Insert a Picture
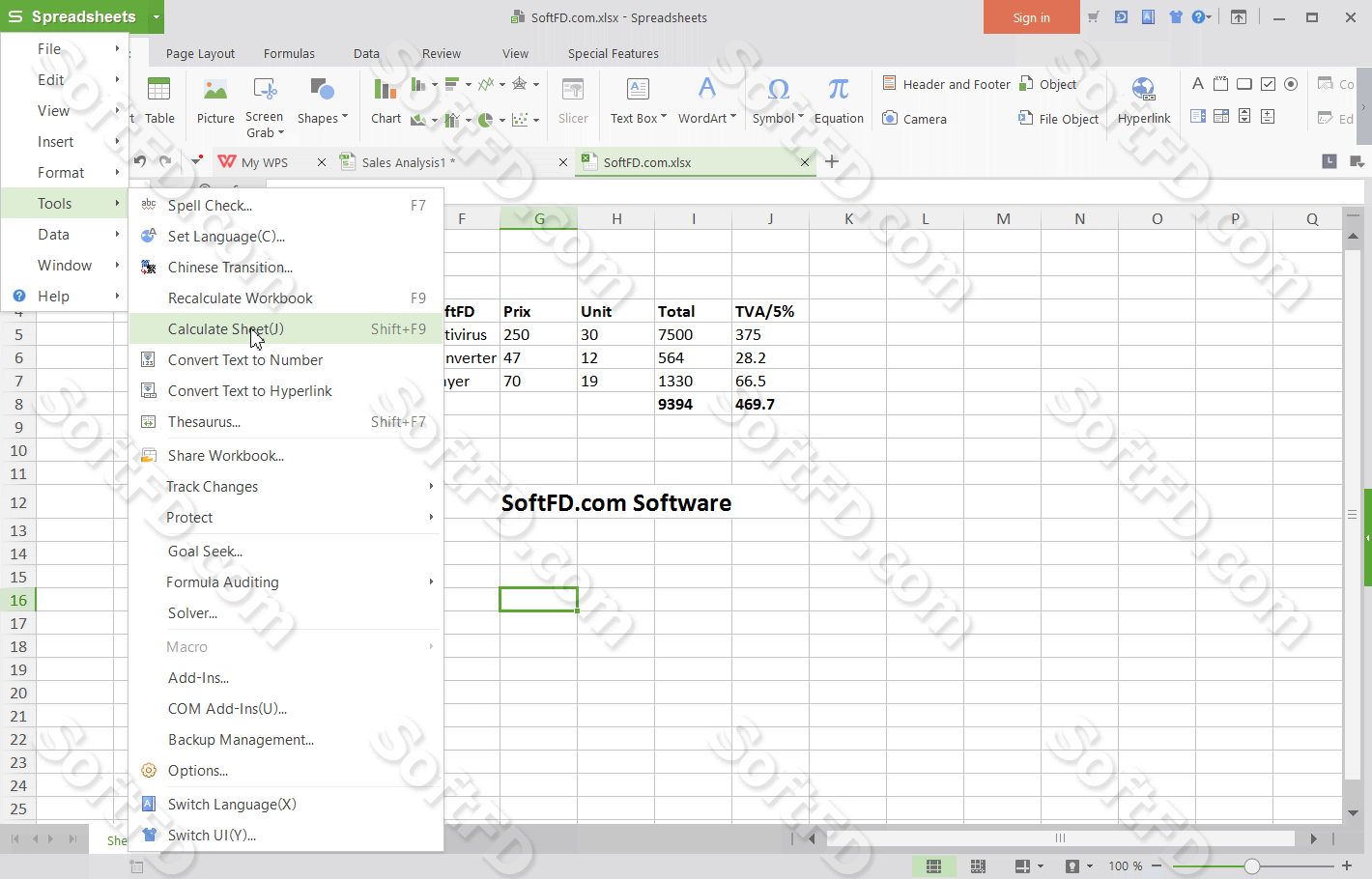The image size is (1372, 879). click(x=215, y=100)
